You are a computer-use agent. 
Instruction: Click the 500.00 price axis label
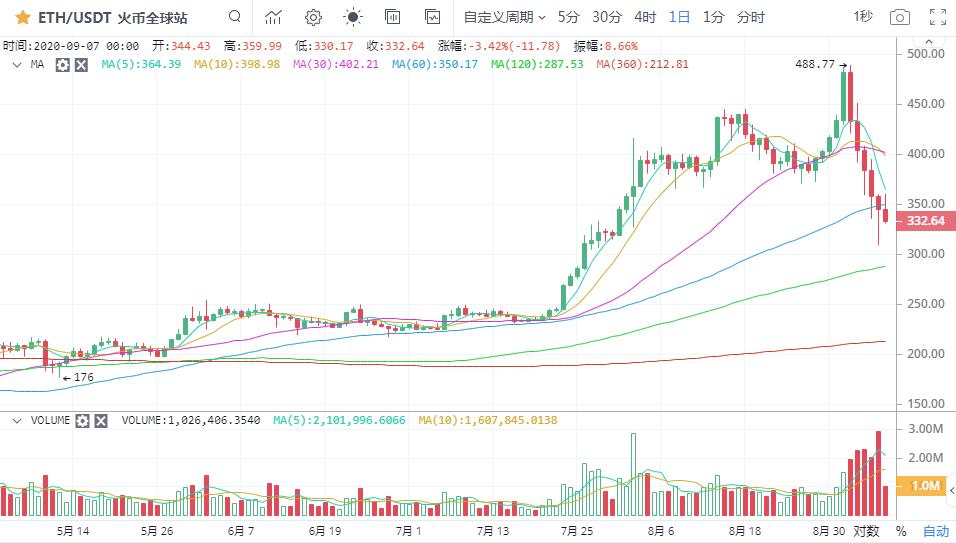tap(926, 54)
